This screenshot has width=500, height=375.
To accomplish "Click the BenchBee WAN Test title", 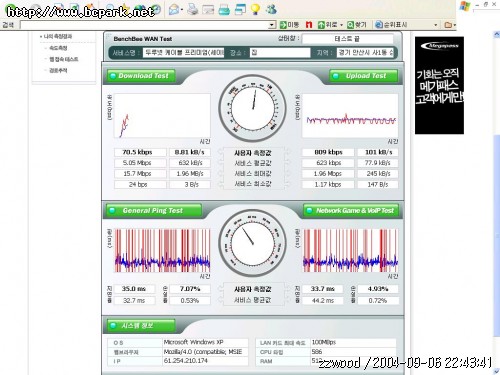I will pyautogui.click(x=143, y=39).
